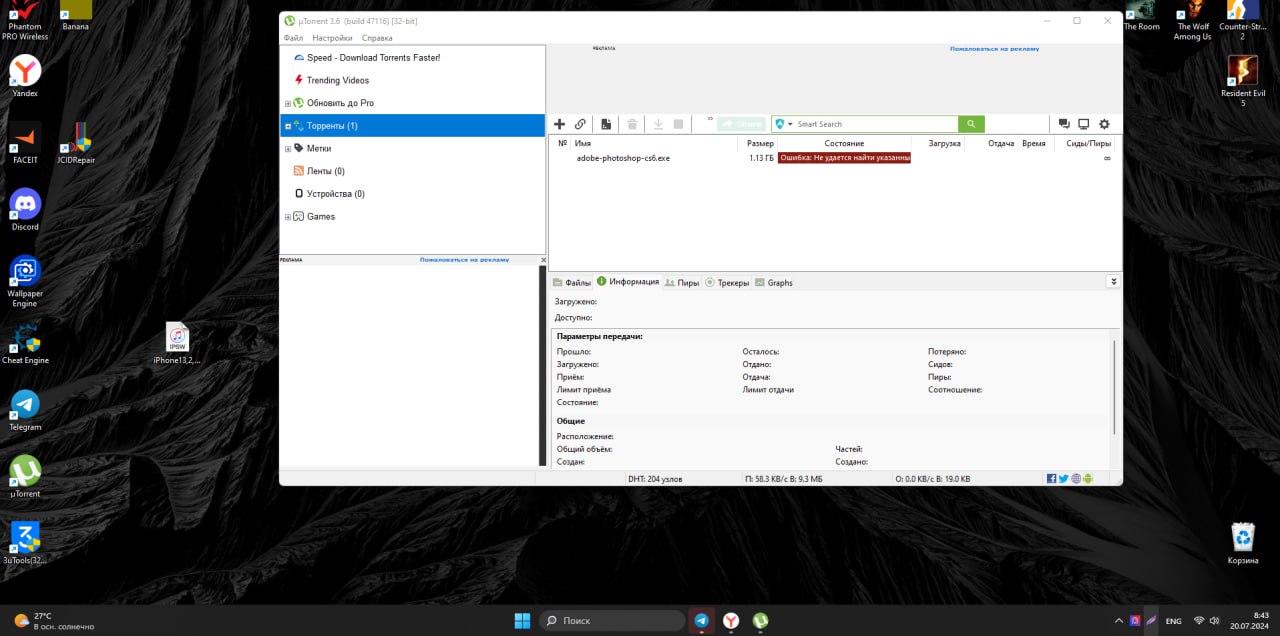Open the Настройки menu

pyautogui.click(x=332, y=38)
